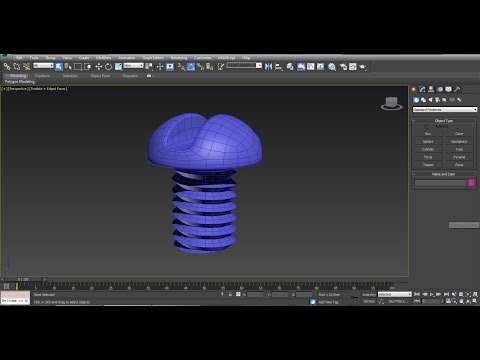The image size is (480, 360).
Task: Open the Selection Filter dropdown
Action: (x=43, y=66)
